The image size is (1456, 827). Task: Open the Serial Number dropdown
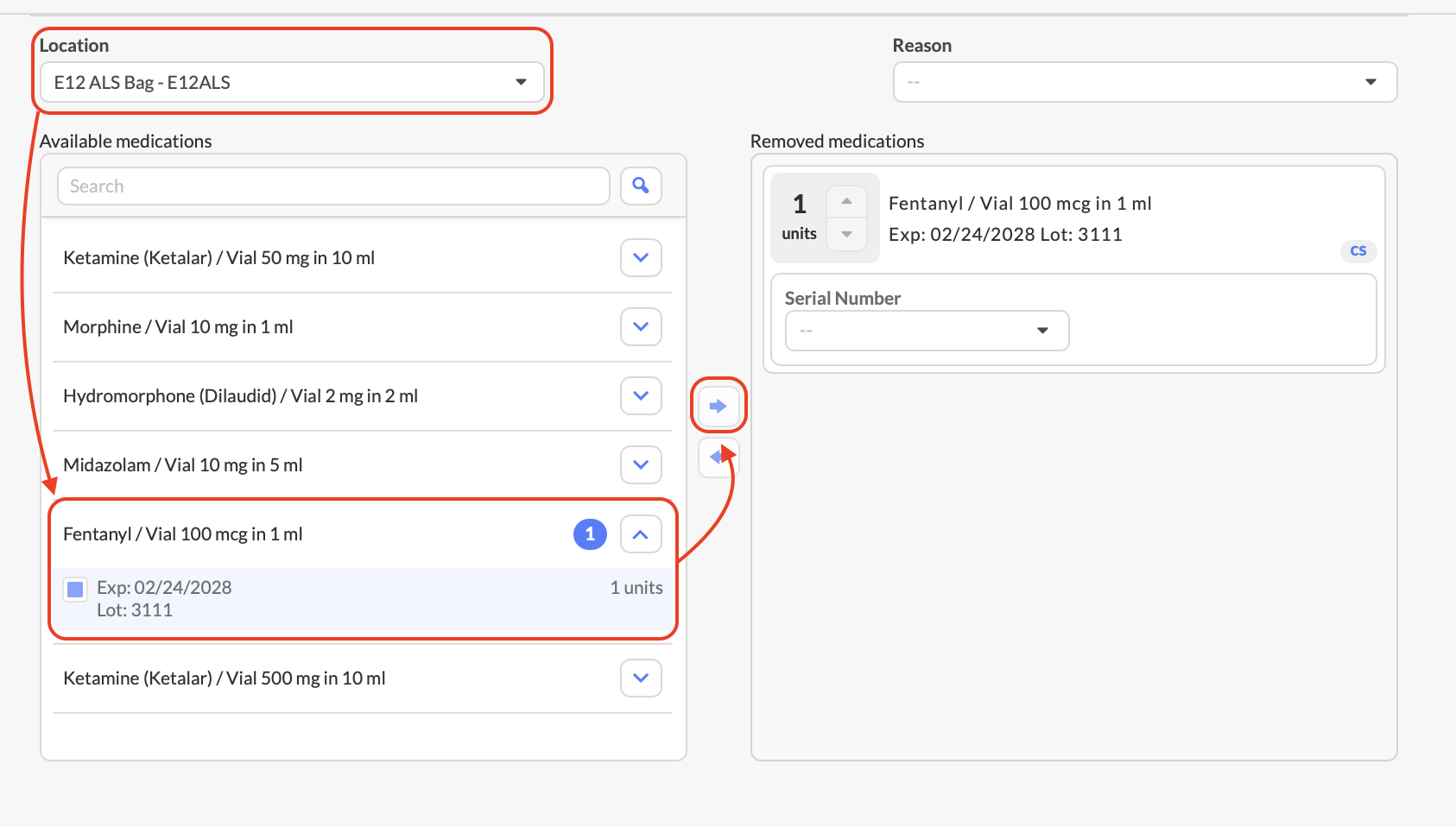(x=927, y=331)
